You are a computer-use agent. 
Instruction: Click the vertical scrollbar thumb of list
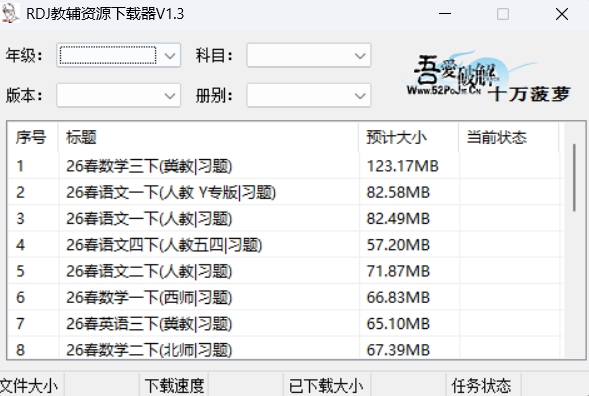click(574, 177)
